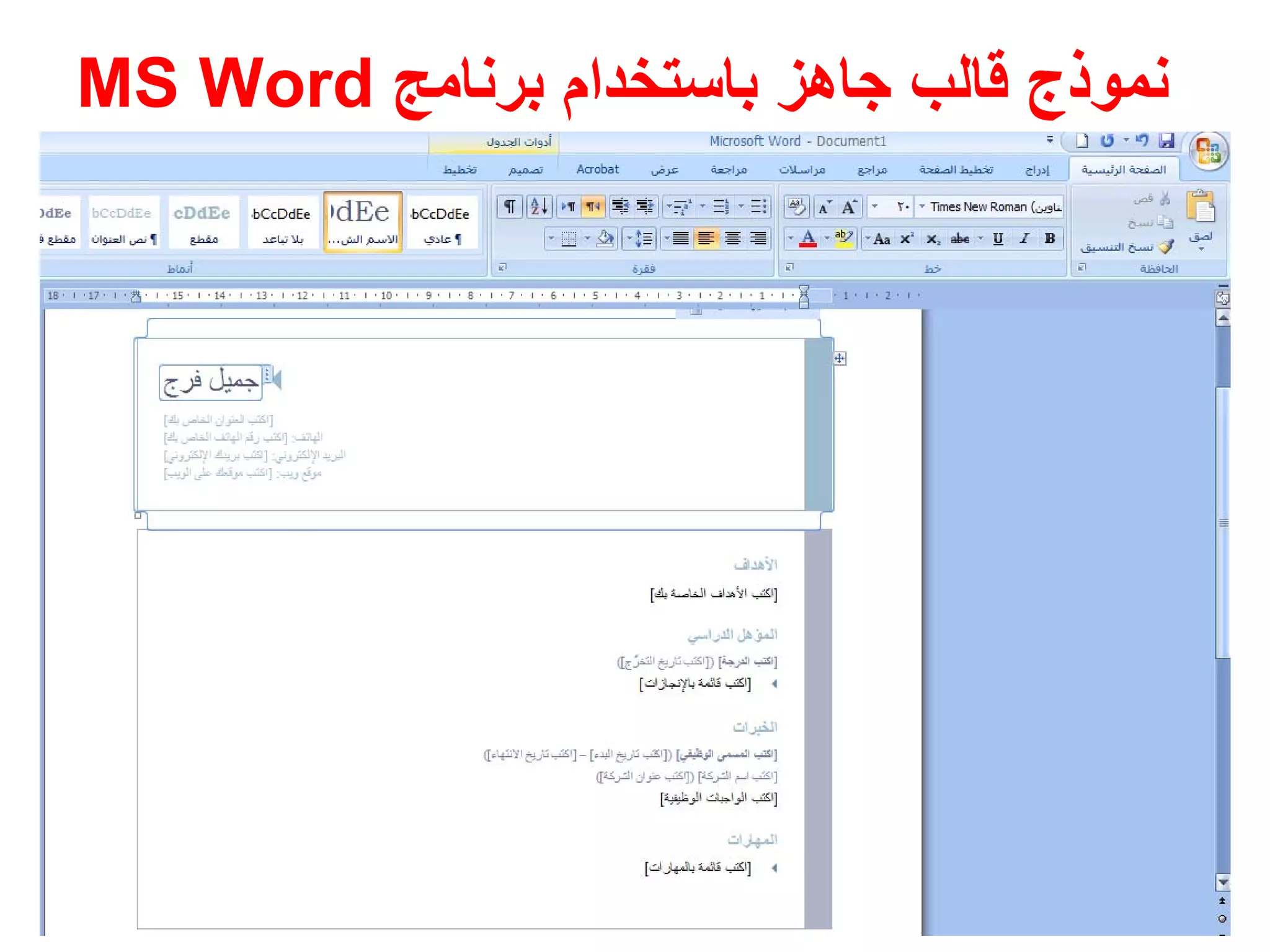
Task: Open the Paragraph dialog launcher
Action: pos(502,267)
